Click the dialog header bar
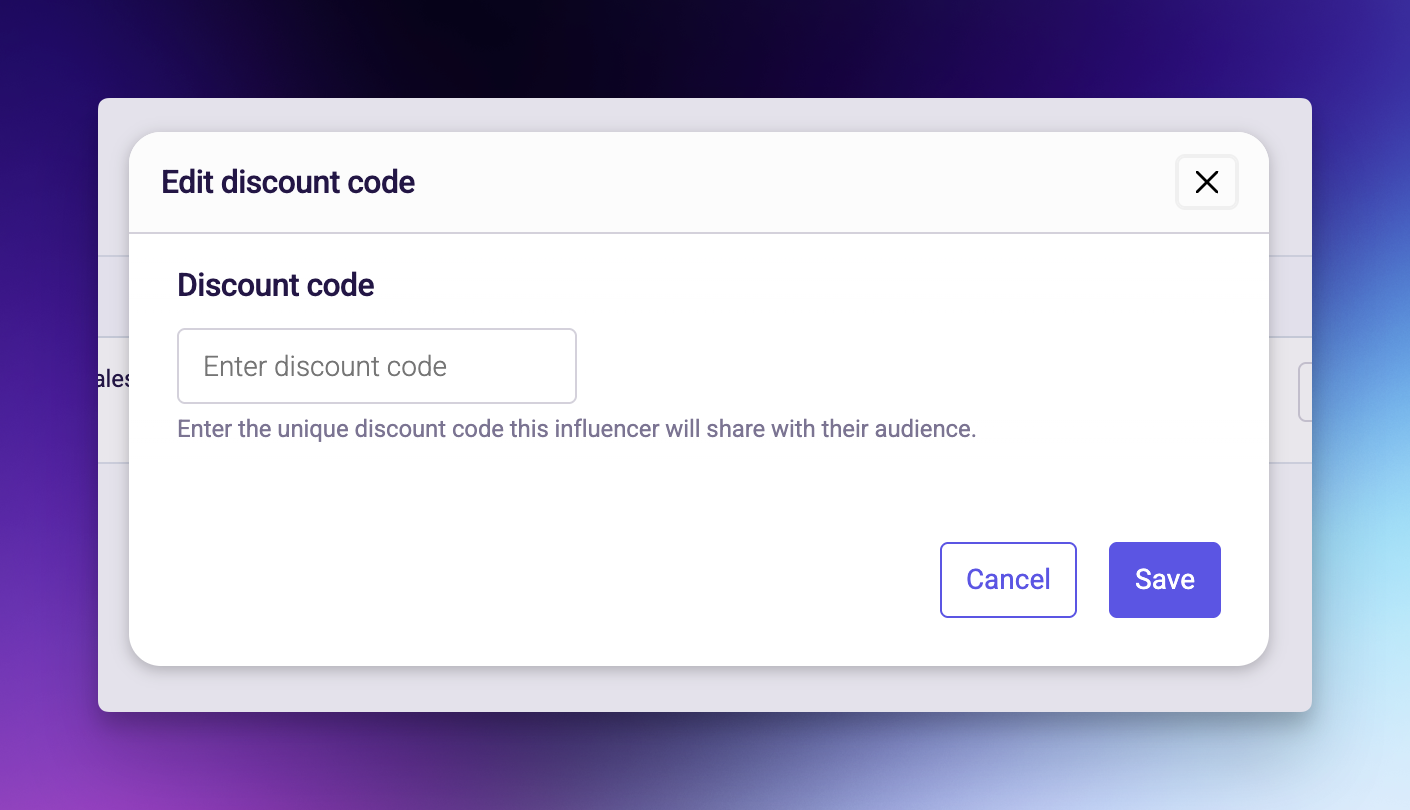This screenshot has width=1410, height=810. click(x=699, y=182)
